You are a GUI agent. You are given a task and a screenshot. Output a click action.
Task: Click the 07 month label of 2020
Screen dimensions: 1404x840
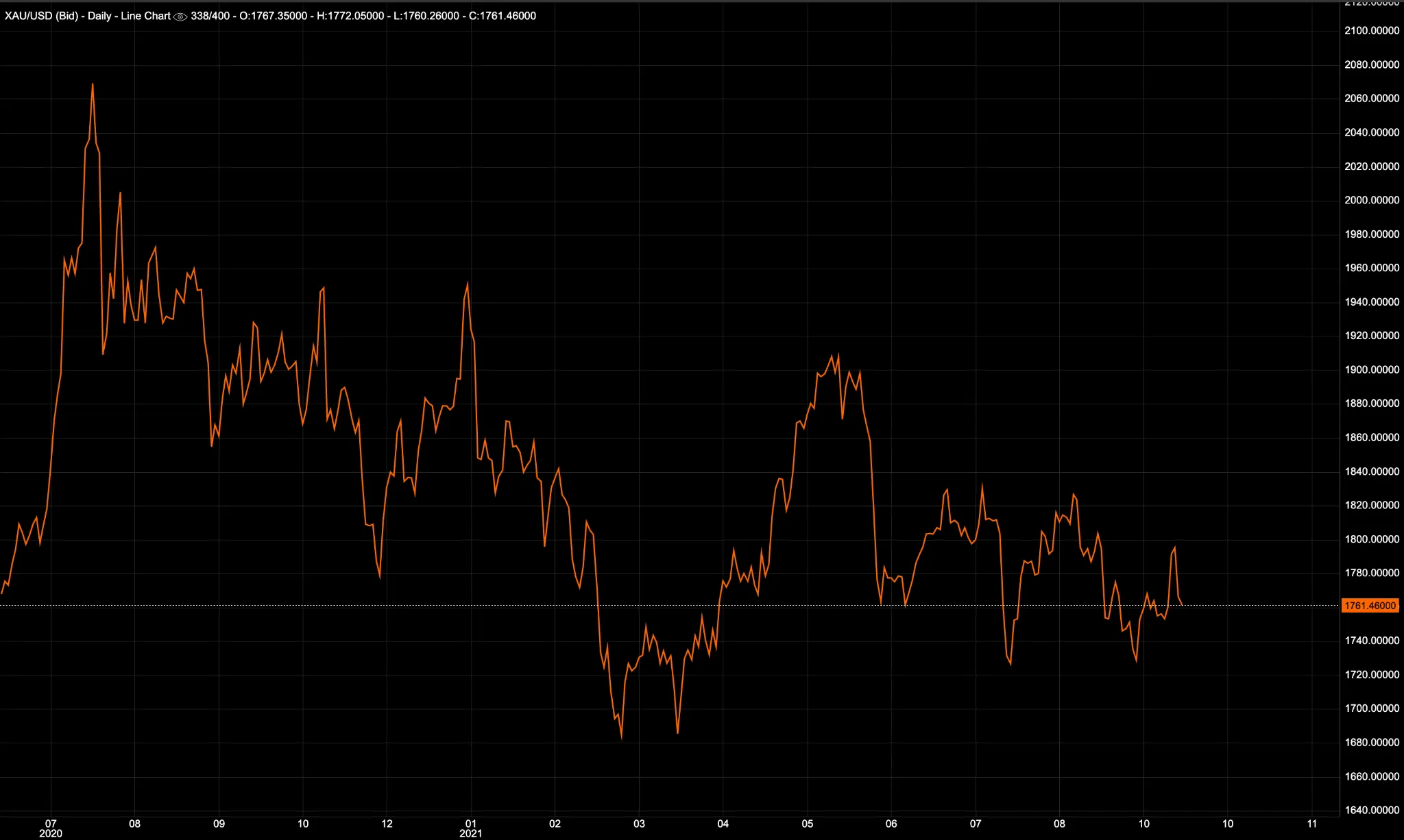click(51, 825)
